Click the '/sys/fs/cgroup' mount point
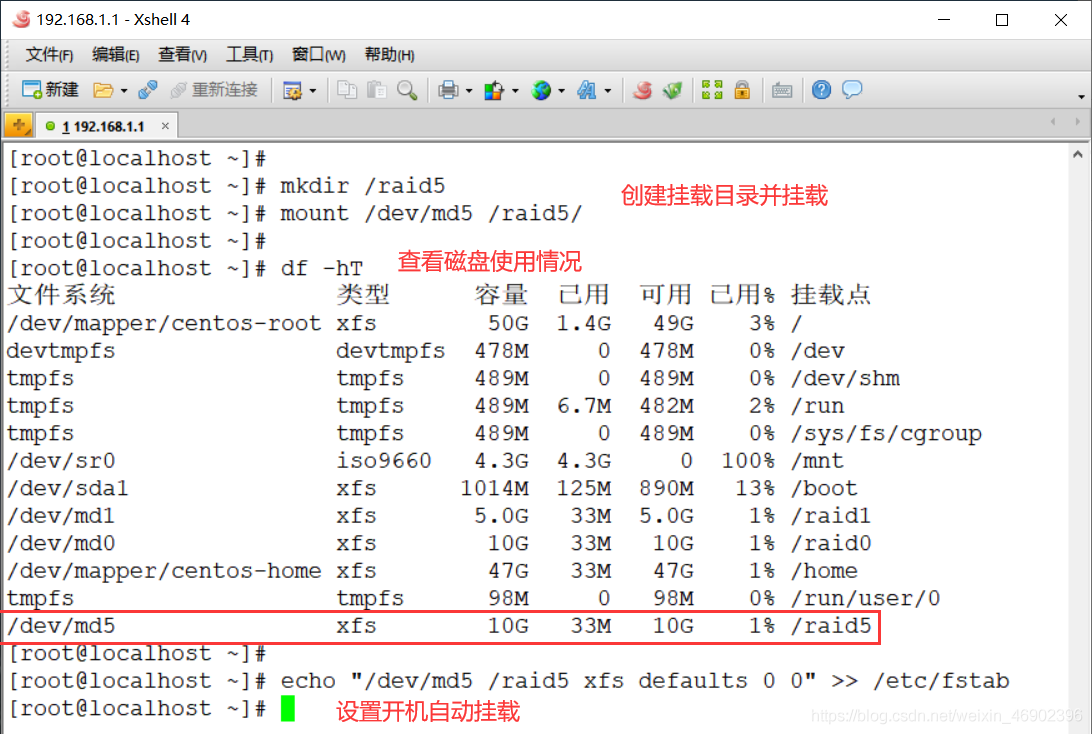Screen dimensions: 1092x734 [887, 433]
